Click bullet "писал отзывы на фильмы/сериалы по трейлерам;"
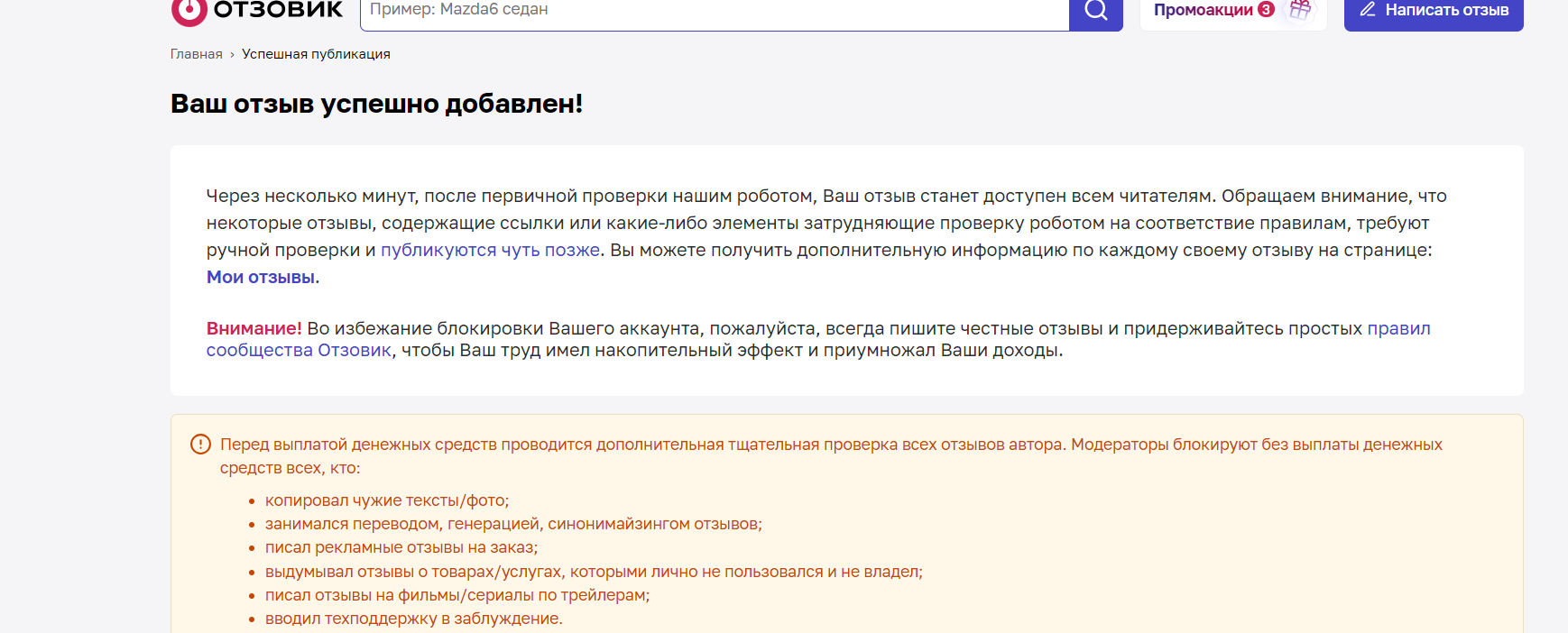Screen dimensions: 1568x633 pyautogui.click(x=457, y=595)
